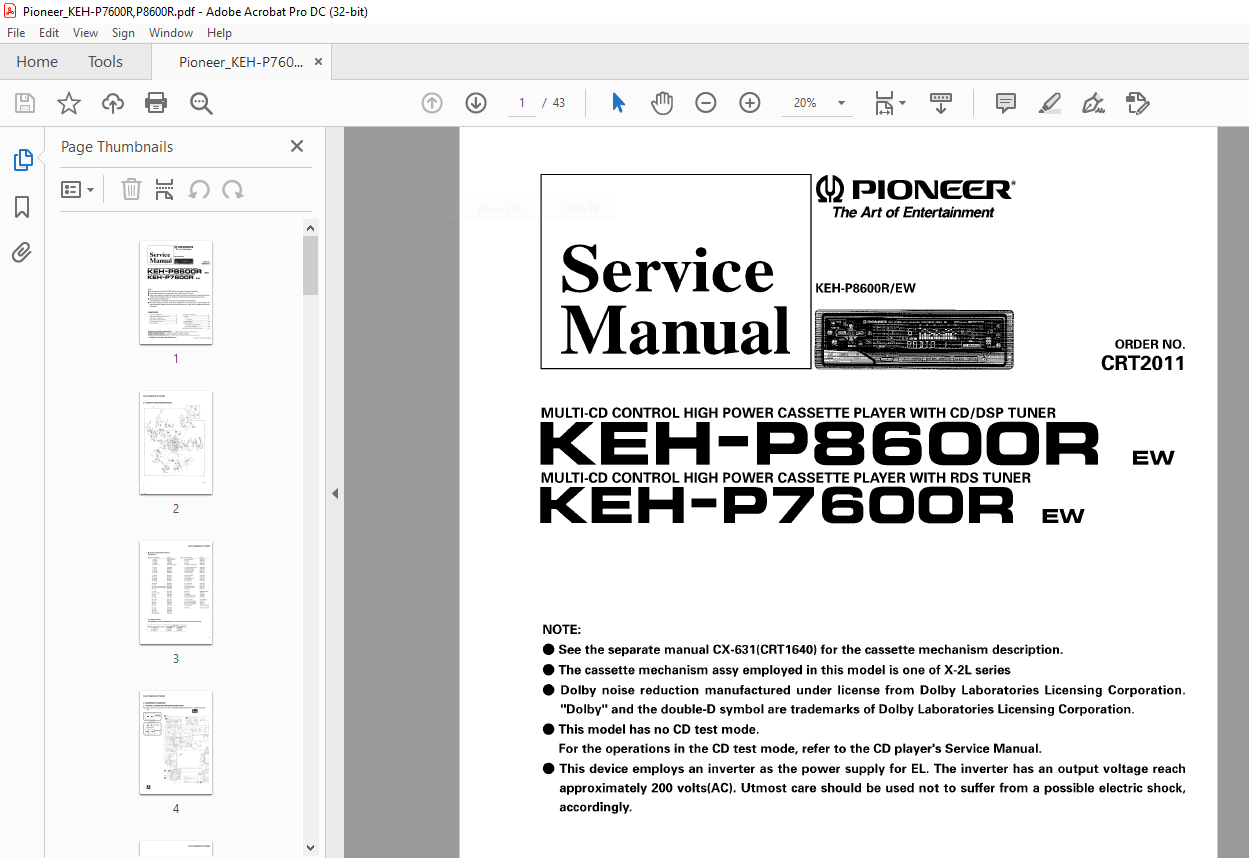1249x858 pixels.
Task: Open the Edit menu
Action: click(49, 33)
